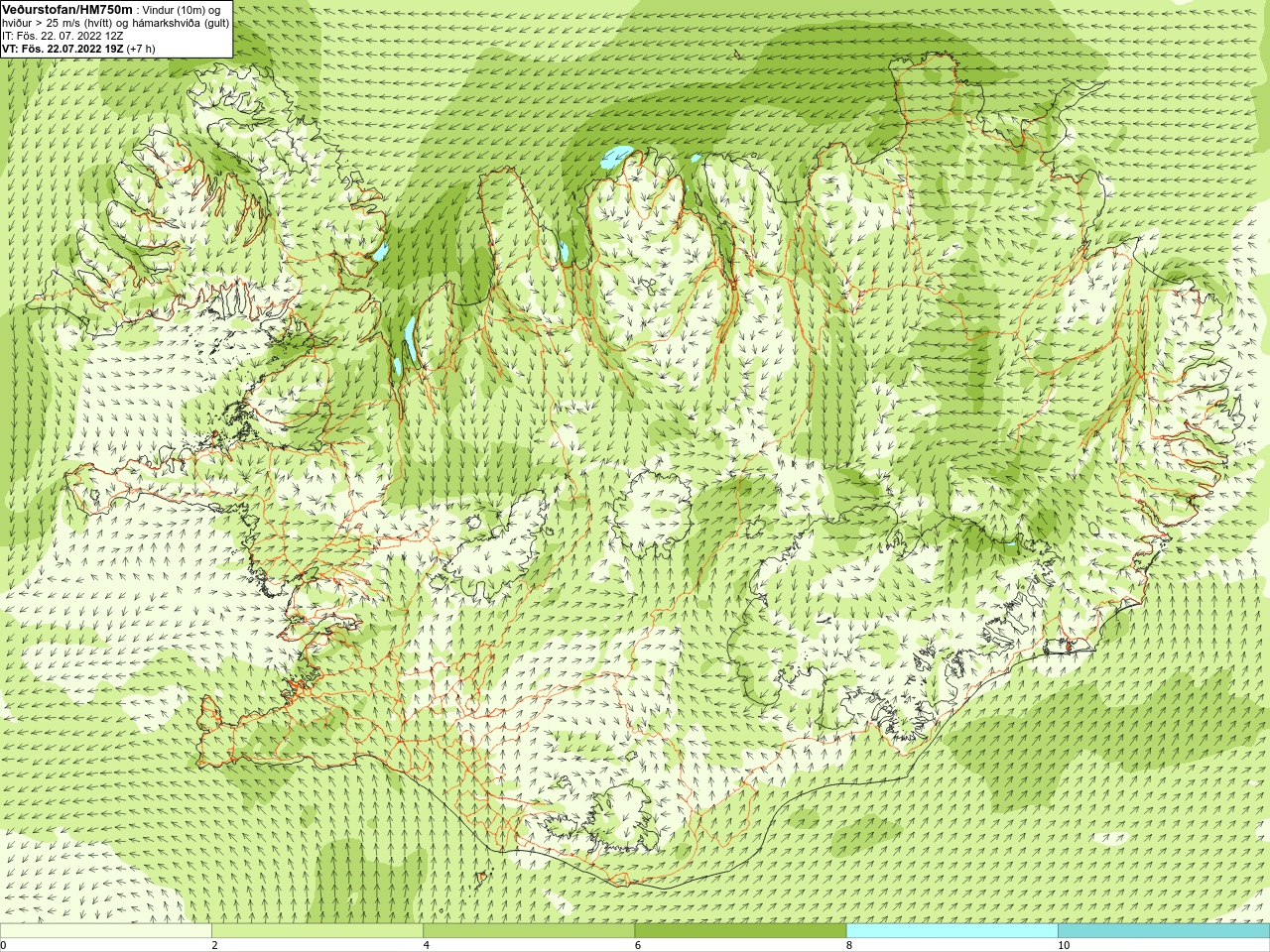Viewport: 1270px width, 952px height.
Task: Click the 'Veðurstofan/HM750m' title text
Action: point(67,9)
